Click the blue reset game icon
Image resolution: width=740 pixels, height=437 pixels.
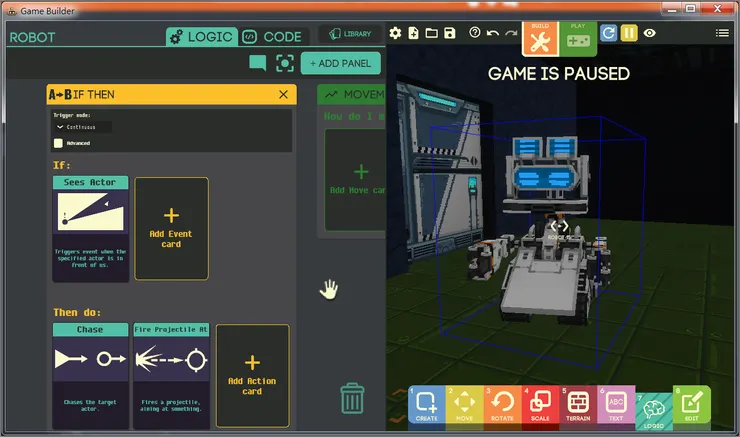[608, 33]
